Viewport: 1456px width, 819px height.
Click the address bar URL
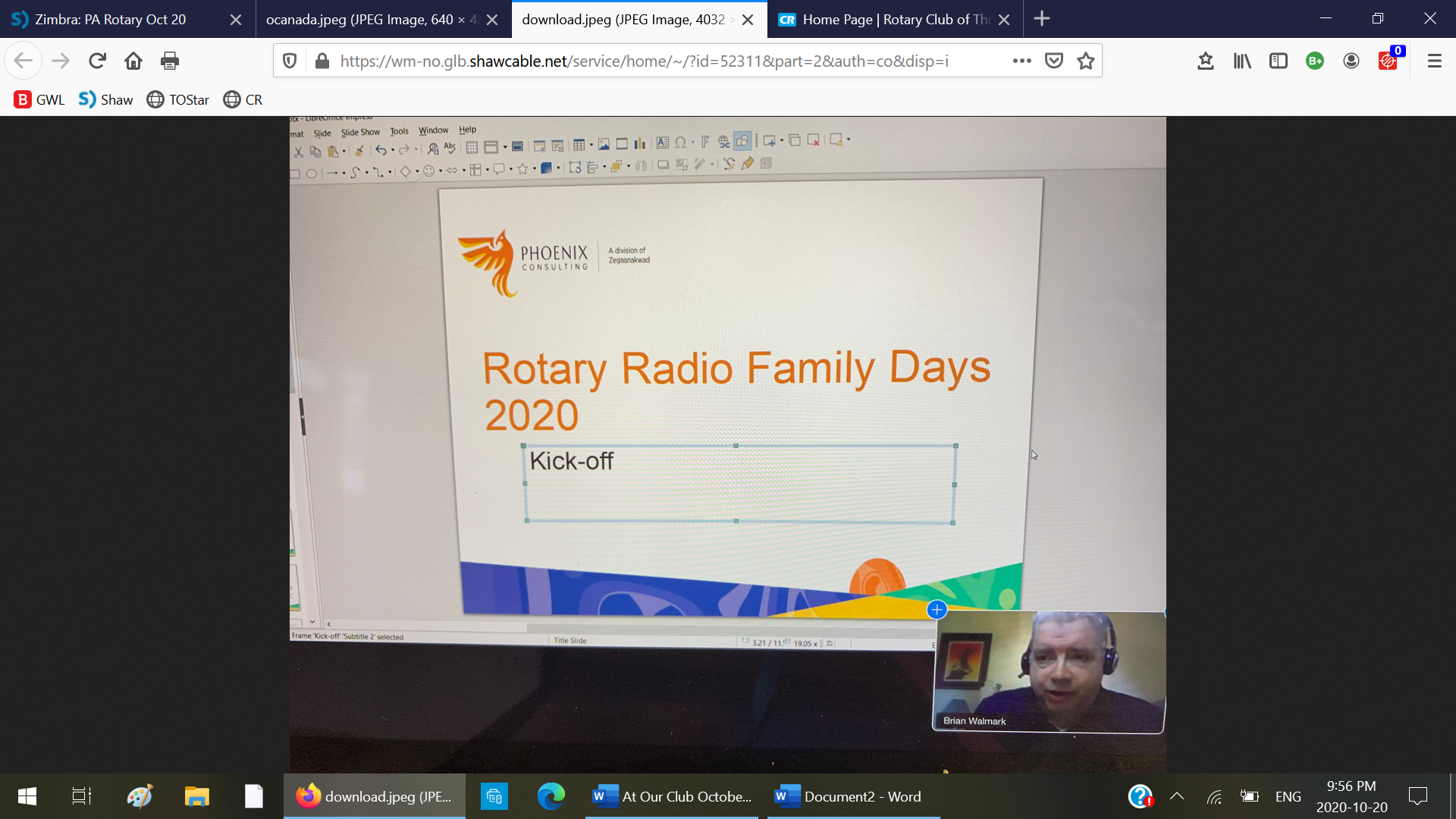645,61
